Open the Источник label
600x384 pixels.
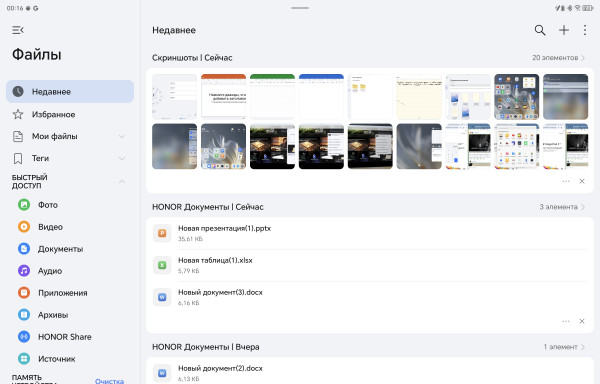pos(57,359)
